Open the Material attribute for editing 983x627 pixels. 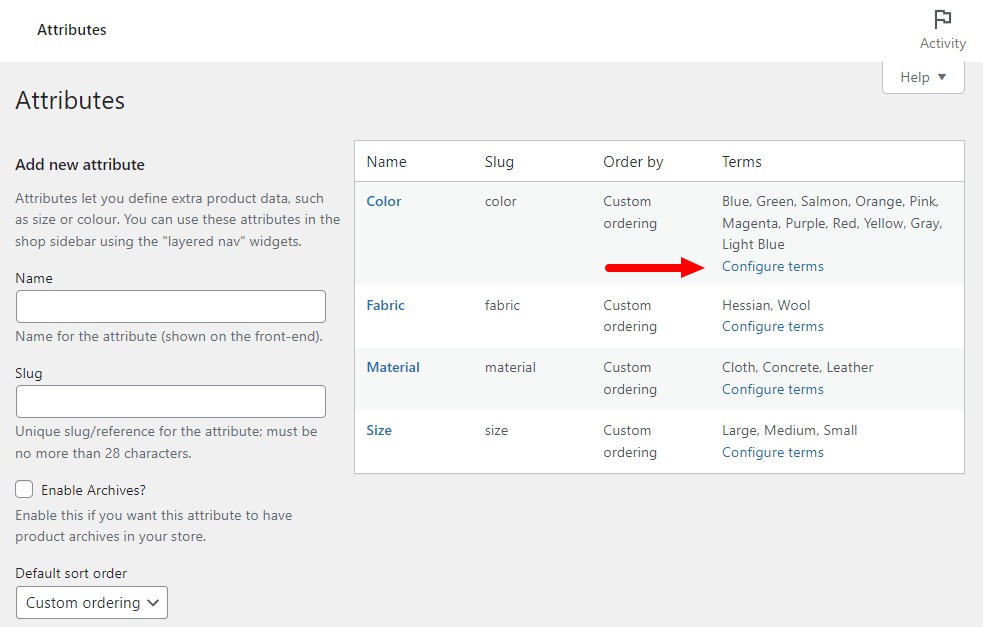392,367
